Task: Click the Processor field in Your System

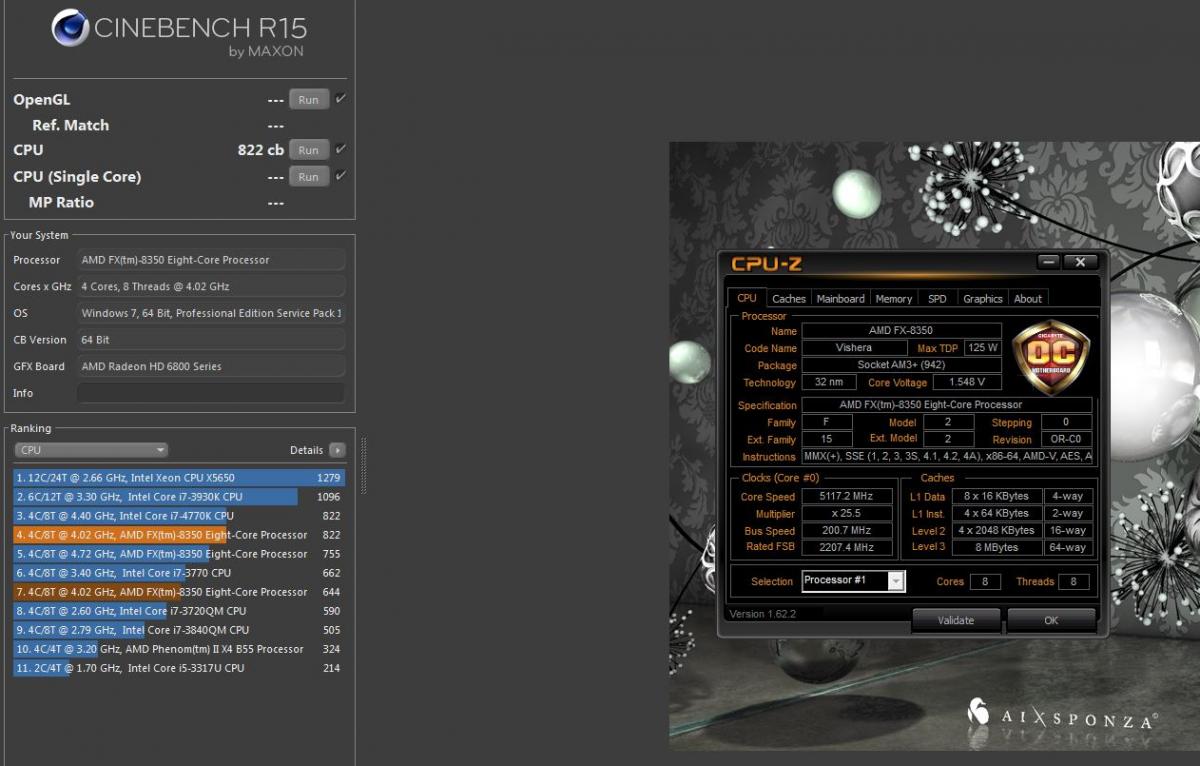Action: (211, 260)
